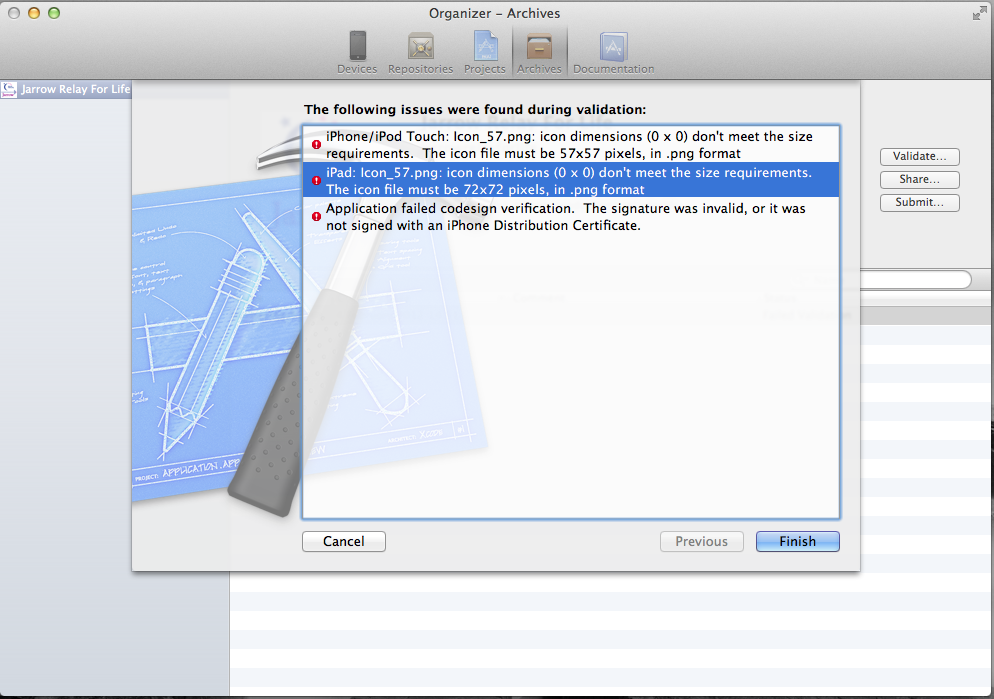
Task: Click Cancel in the validation dialog
Action: tap(344, 541)
